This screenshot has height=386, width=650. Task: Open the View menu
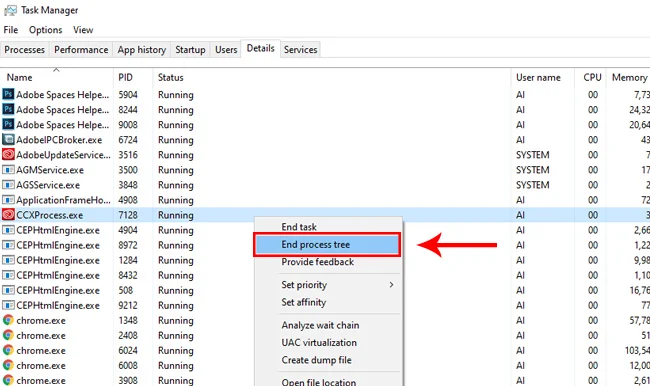(x=83, y=30)
